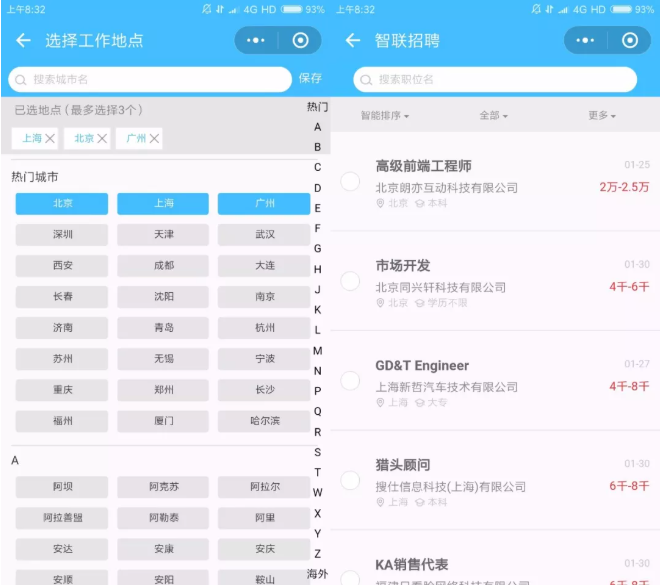Save the selected work locations with 保存
Viewport: 660px width, 586px height.
[x=310, y=78]
